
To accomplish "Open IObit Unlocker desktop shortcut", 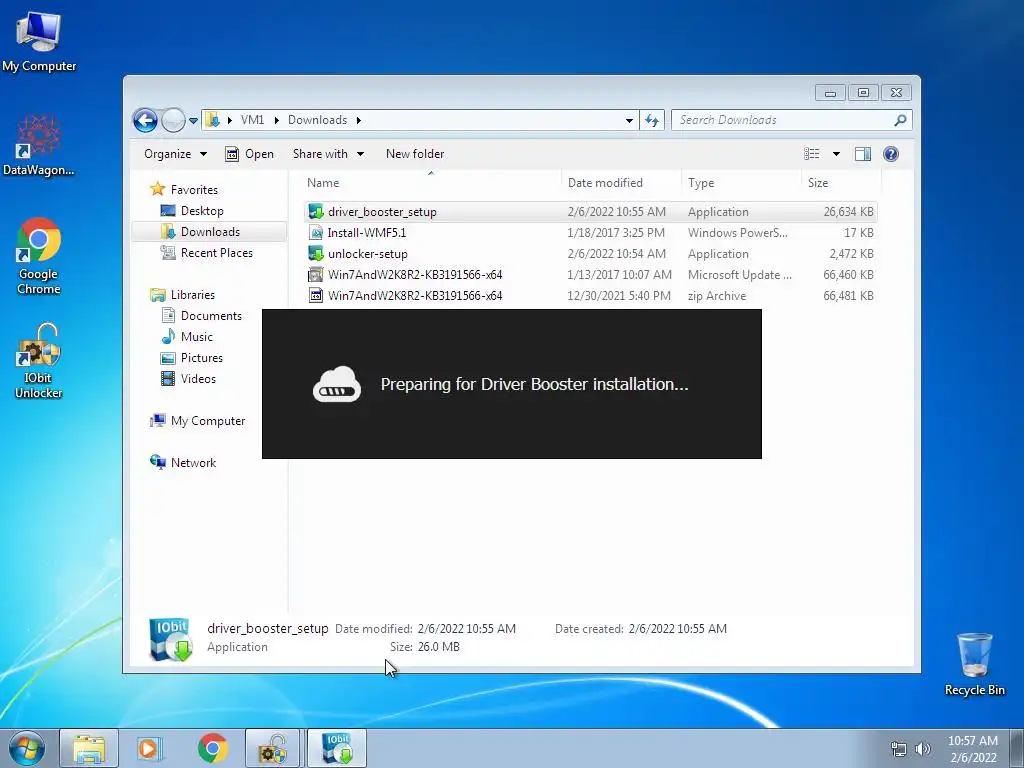I will tap(39, 360).
